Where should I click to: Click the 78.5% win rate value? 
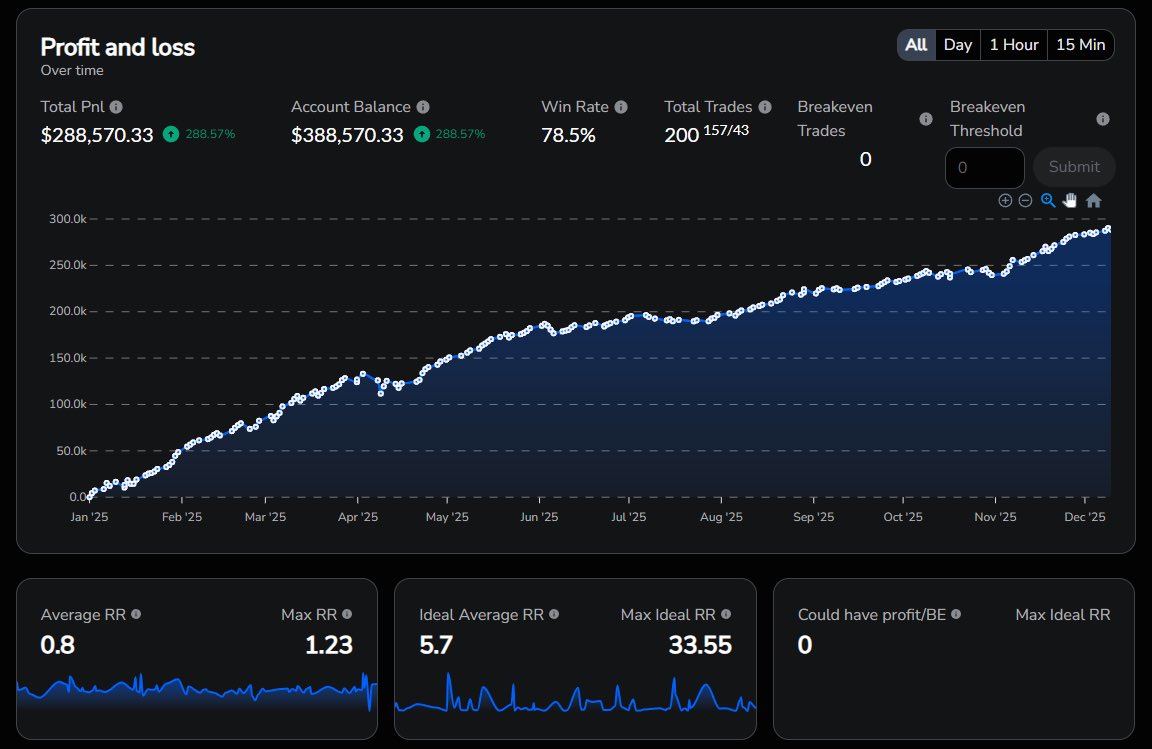pos(569,135)
